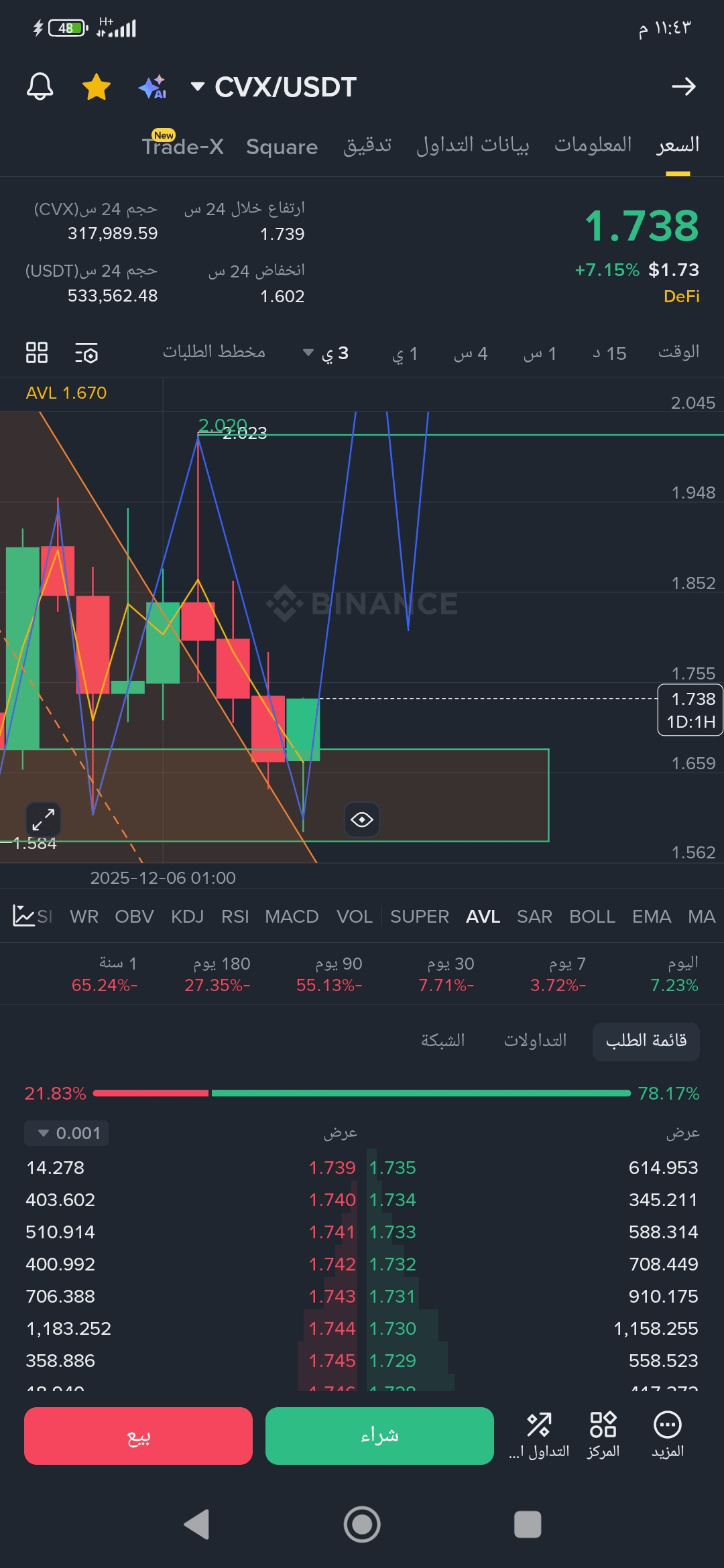The height and width of the screenshot is (1568, 724).
Task: Tap the AVL 1.670 indicator label
Action: [66, 393]
